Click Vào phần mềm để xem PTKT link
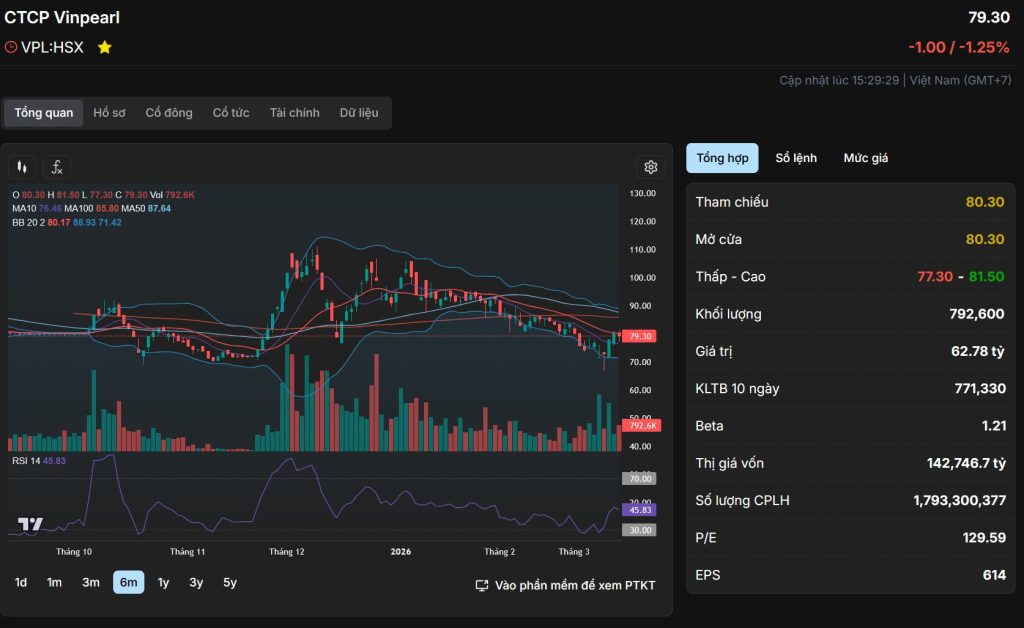The height and width of the screenshot is (628, 1024). 575,585
